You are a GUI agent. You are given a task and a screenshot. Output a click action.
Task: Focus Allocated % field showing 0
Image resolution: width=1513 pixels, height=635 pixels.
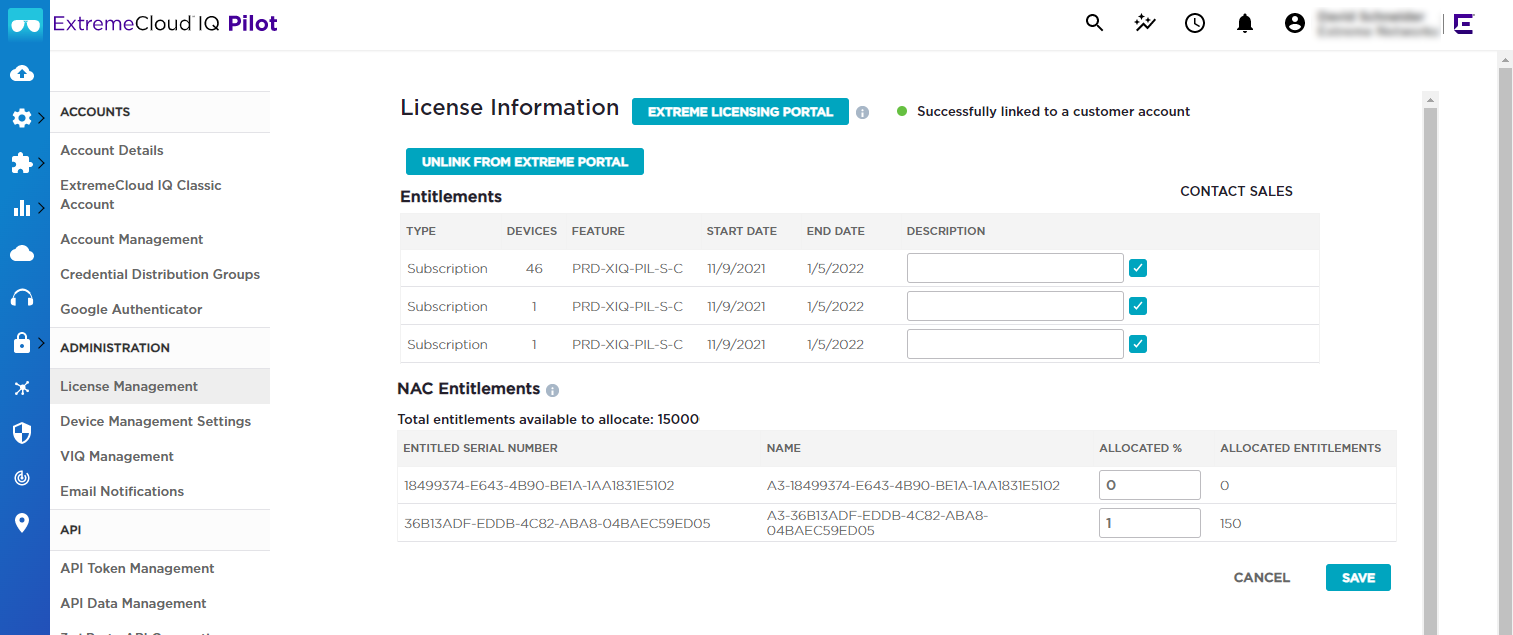[1149, 485]
